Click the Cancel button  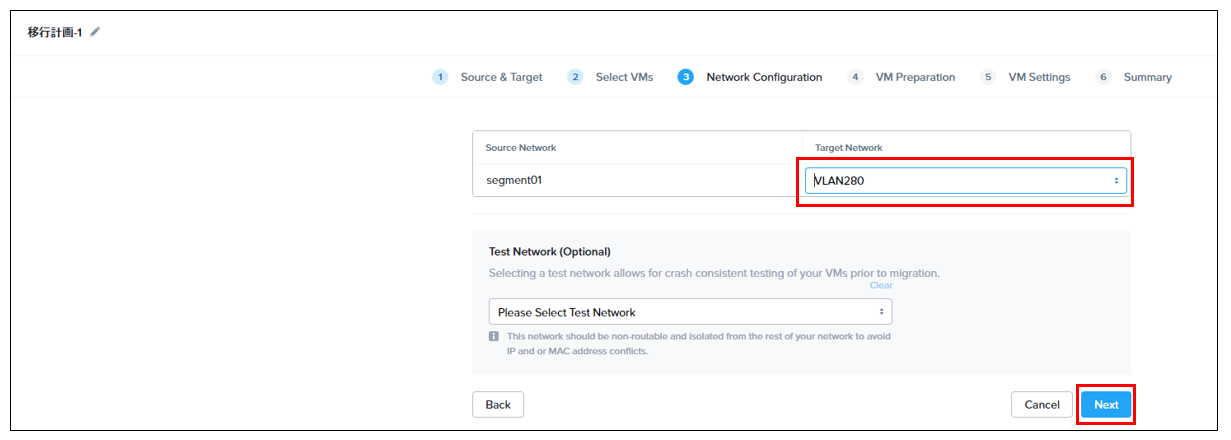tap(1042, 405)
